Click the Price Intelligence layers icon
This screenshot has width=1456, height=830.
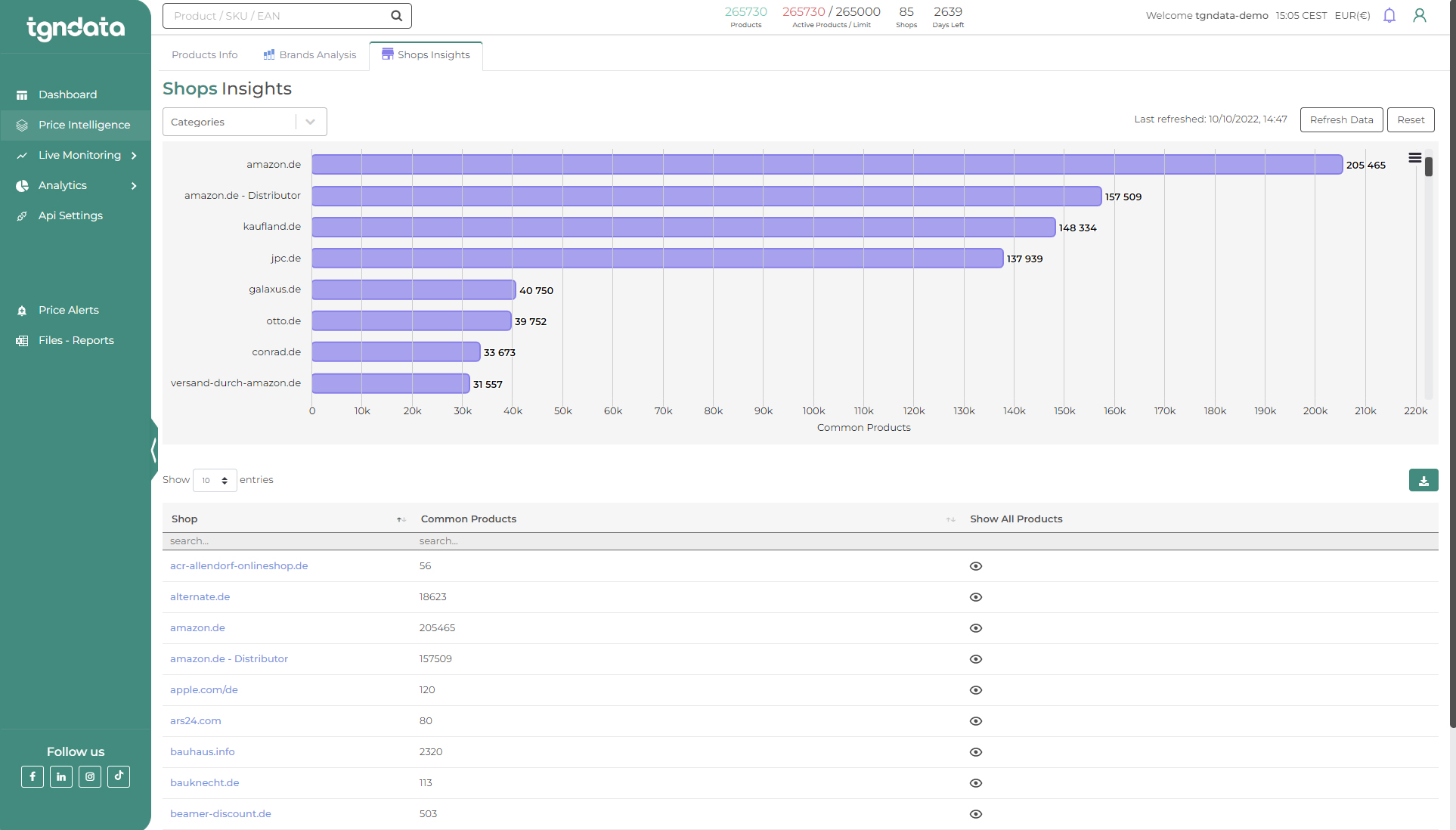click(22, 125)
